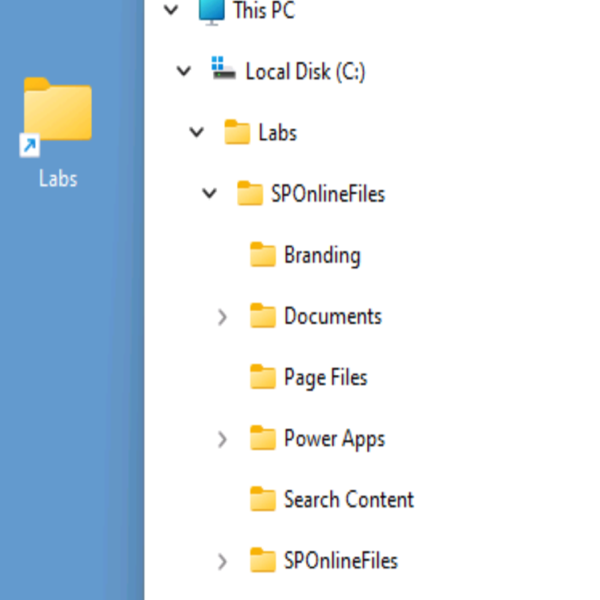Select the "Documents" folder name

tap(333, 316)
